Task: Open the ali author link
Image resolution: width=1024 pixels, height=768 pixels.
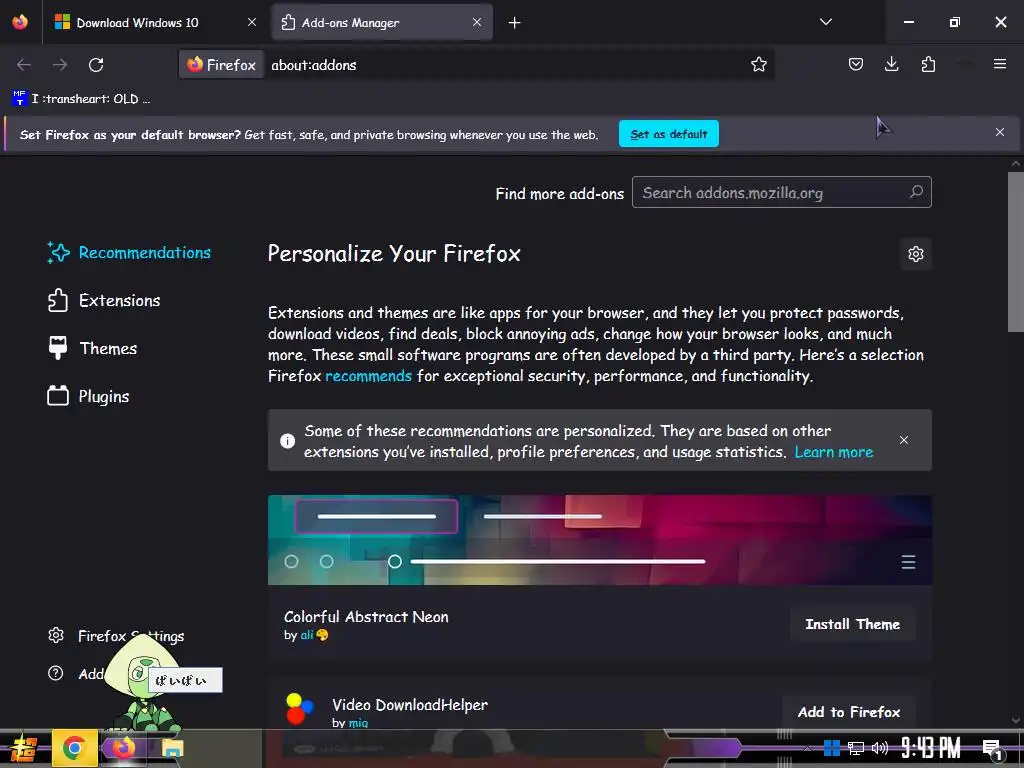Action: 307,635
